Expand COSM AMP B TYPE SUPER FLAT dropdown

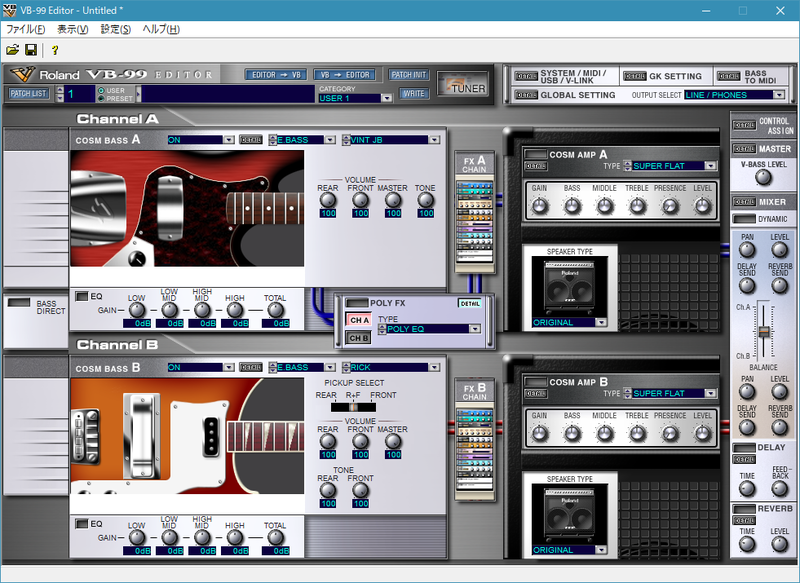click(x=711, y=393)
